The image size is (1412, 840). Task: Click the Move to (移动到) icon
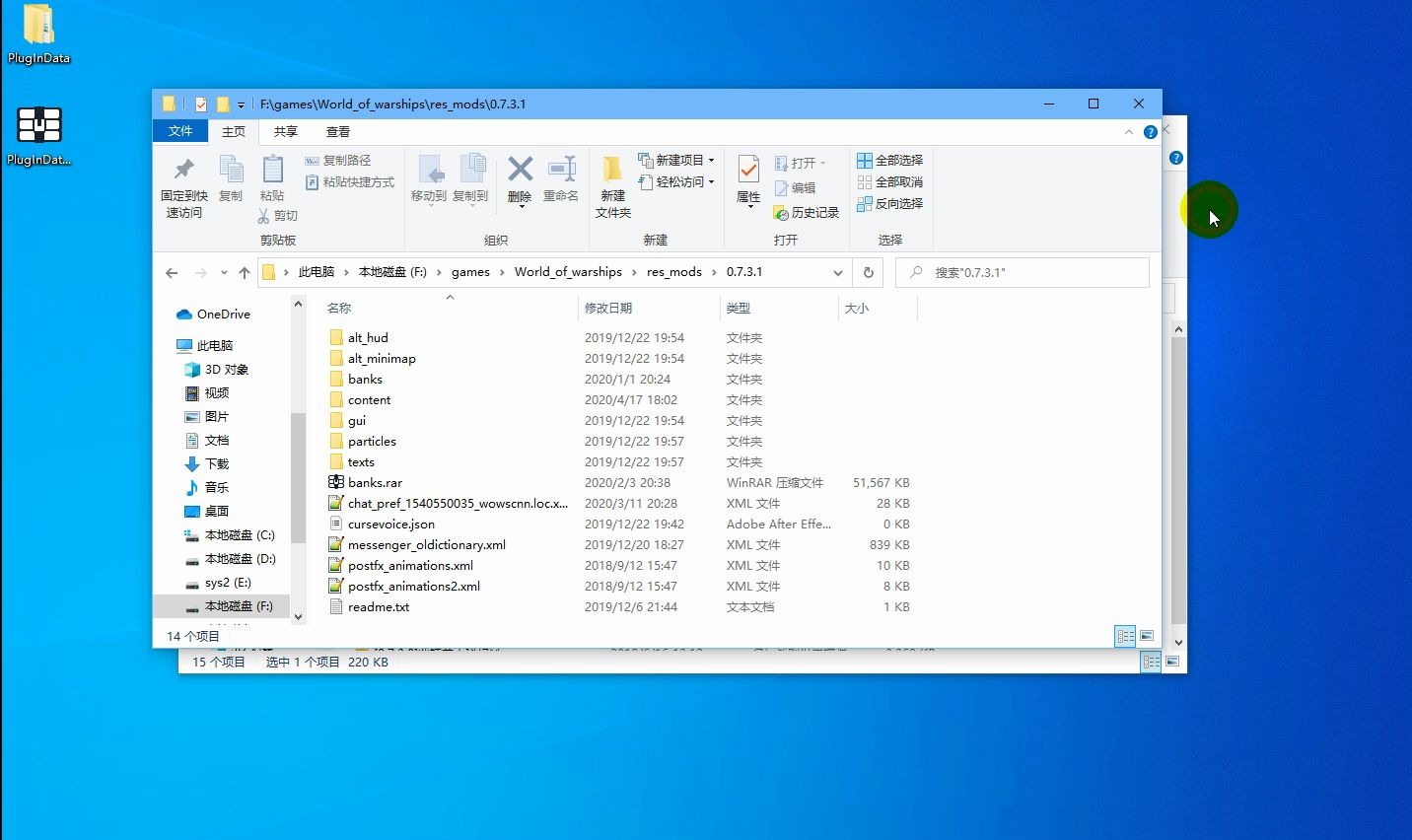429,169
